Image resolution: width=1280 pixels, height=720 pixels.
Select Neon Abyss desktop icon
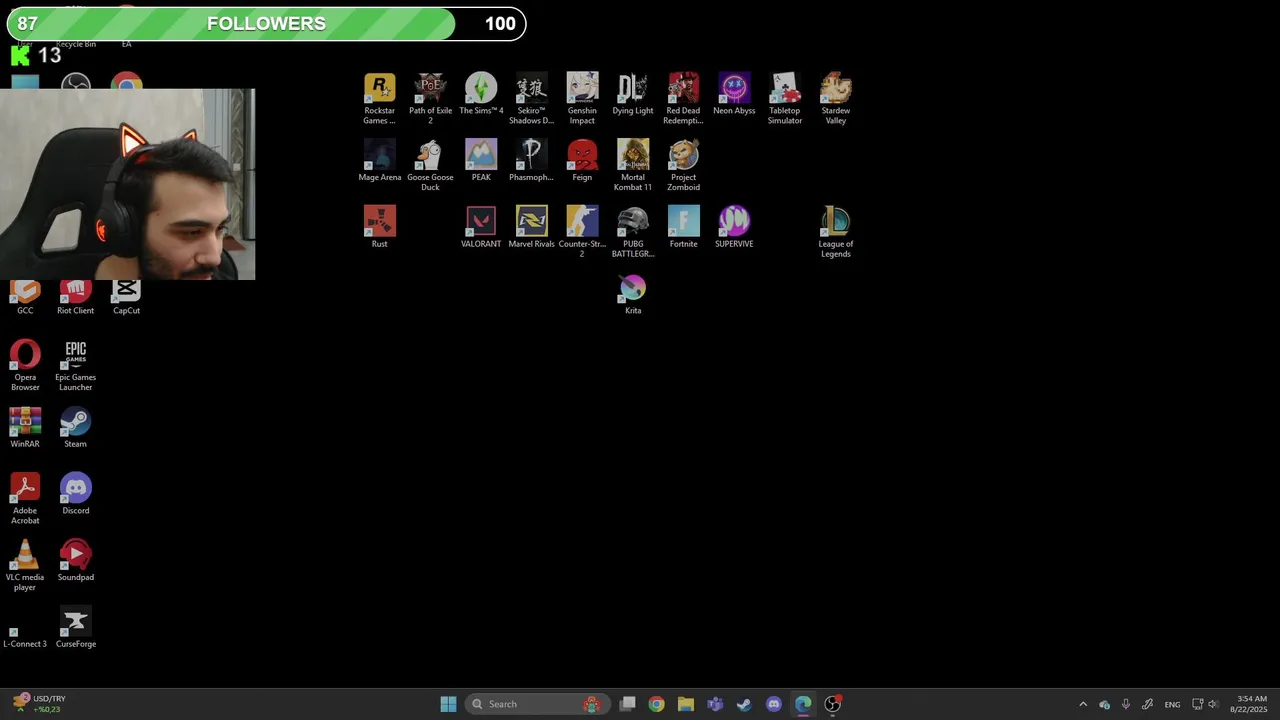(734, 94)
